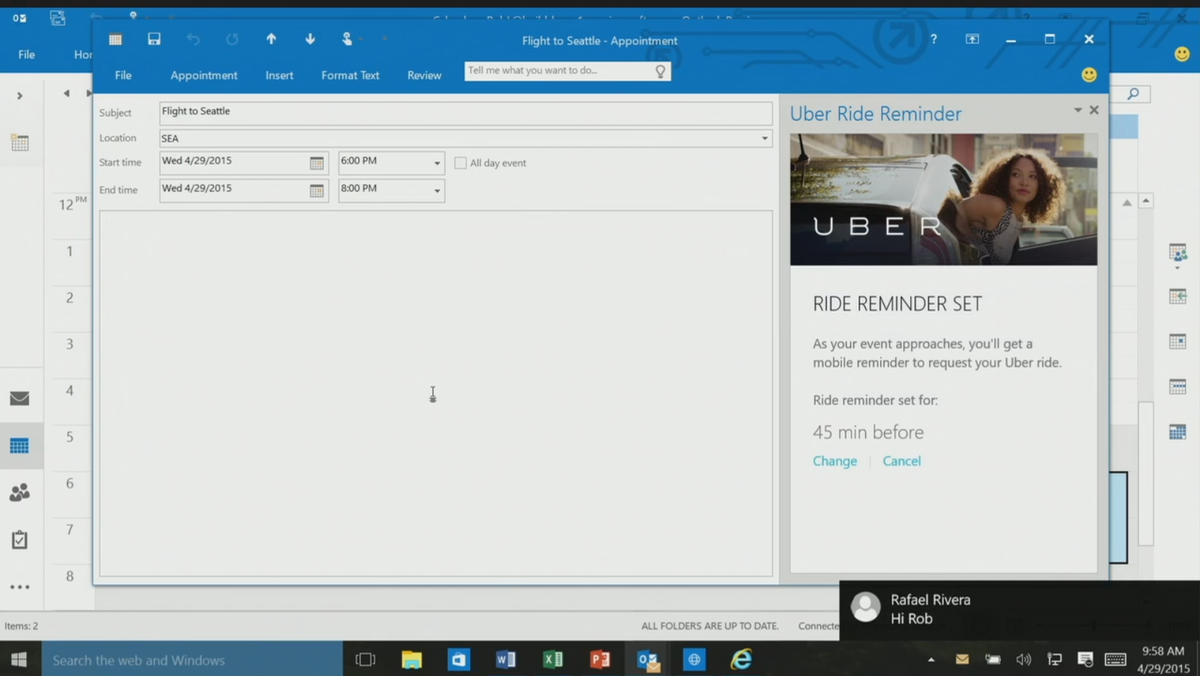Go to previous calendar period arrow in main Outlook

pyautogui.click(x=67, y=94)
